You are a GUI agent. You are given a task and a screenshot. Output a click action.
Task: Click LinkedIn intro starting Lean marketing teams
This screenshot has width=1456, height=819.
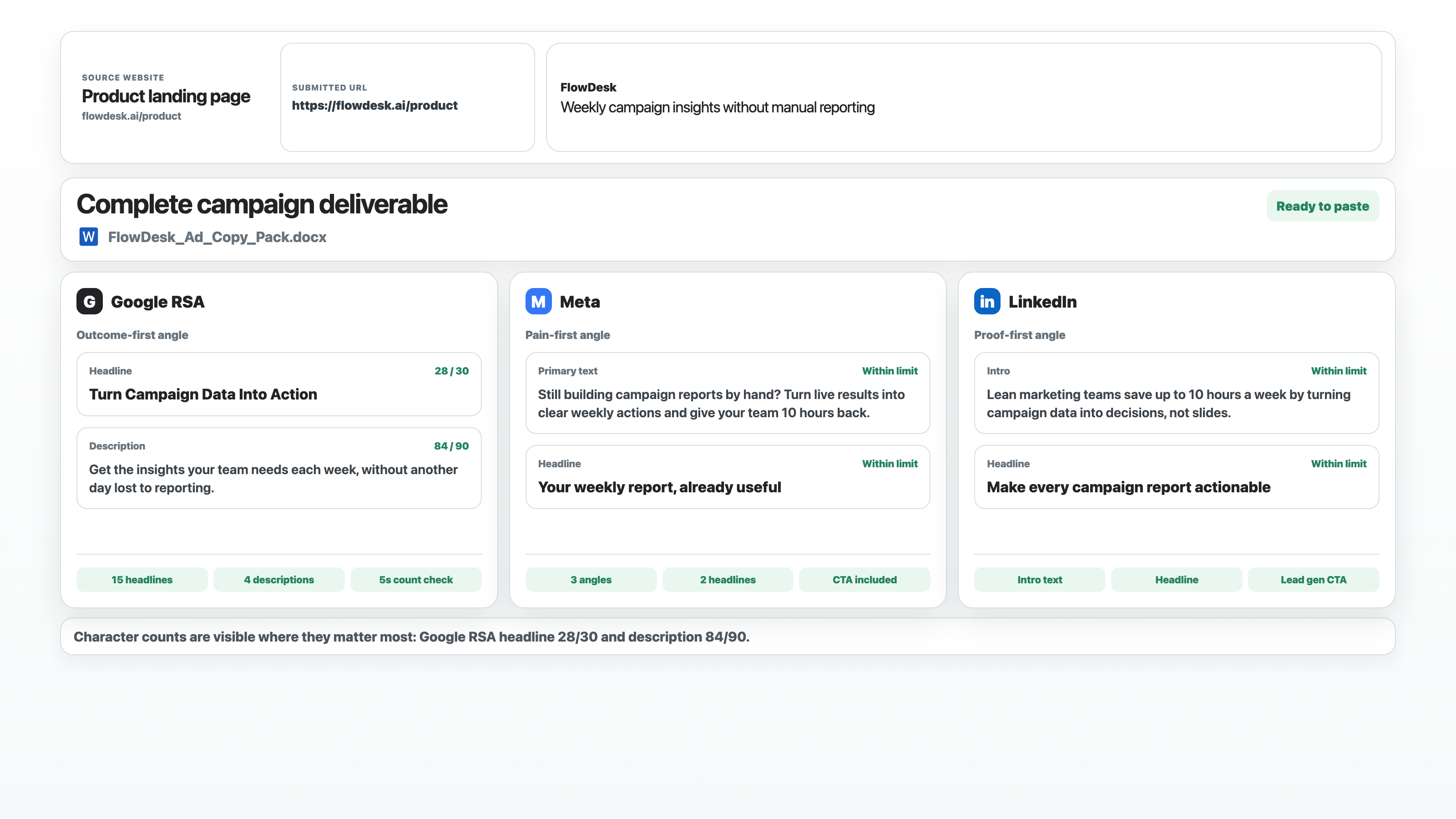(1168, 403)
